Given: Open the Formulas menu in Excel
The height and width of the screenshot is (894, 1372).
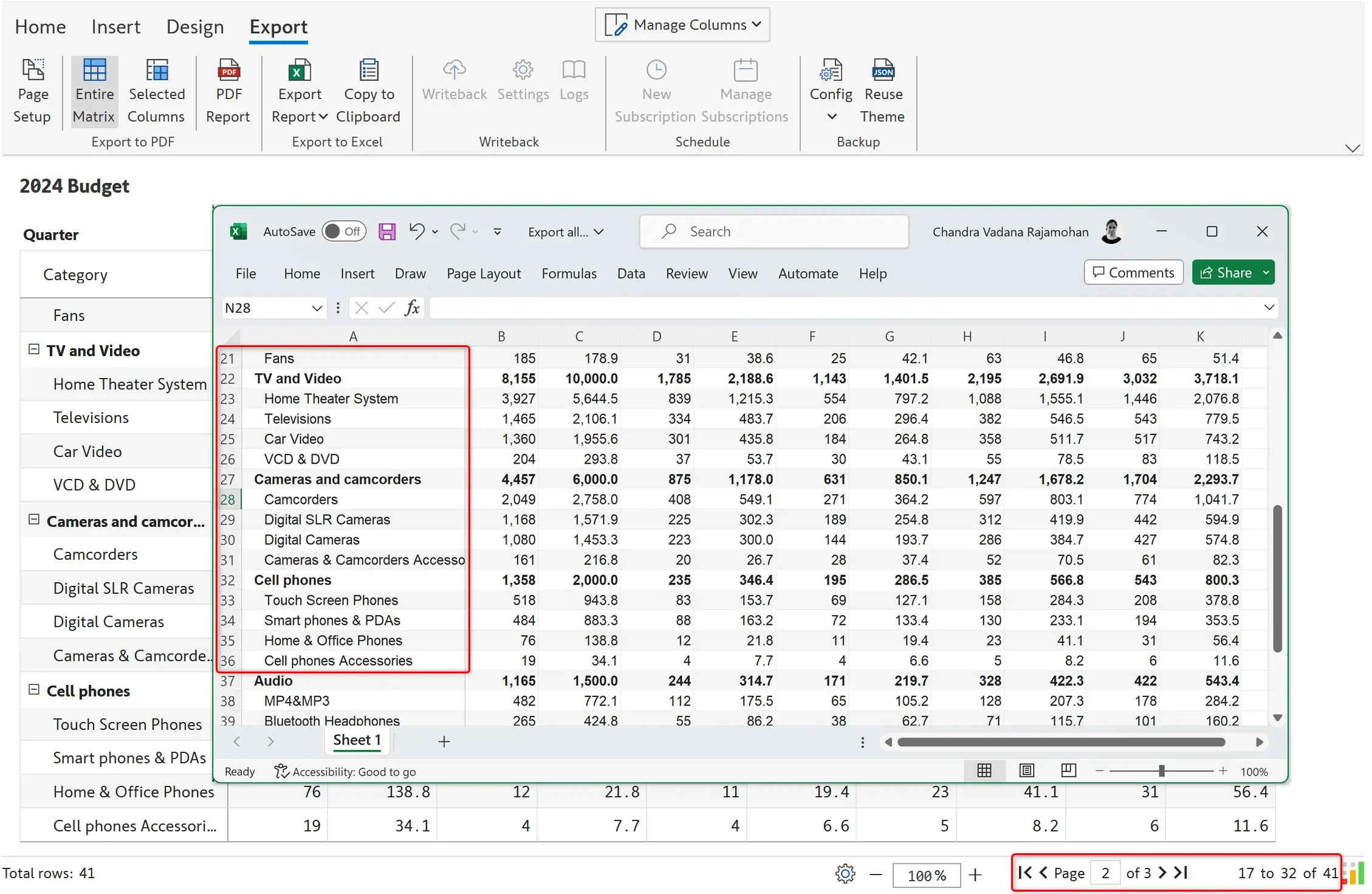Looking at the screenshot, I should [x=569, y=273].
